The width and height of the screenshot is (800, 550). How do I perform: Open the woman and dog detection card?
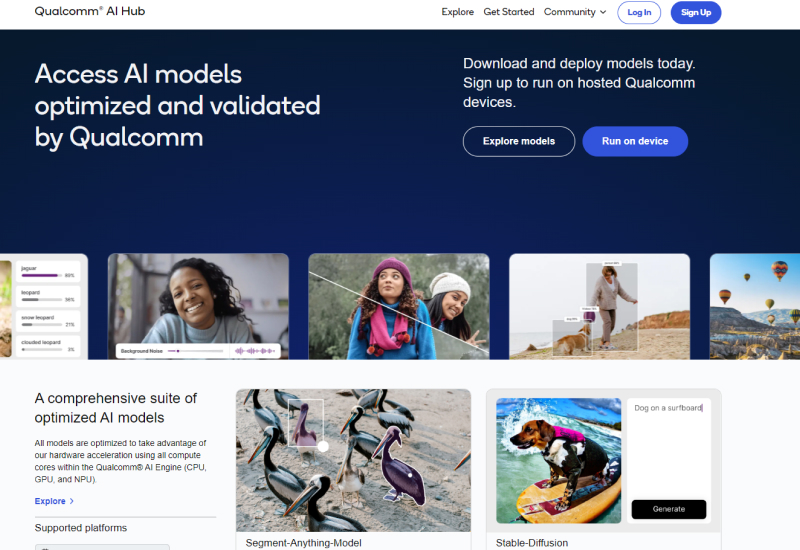599,306
